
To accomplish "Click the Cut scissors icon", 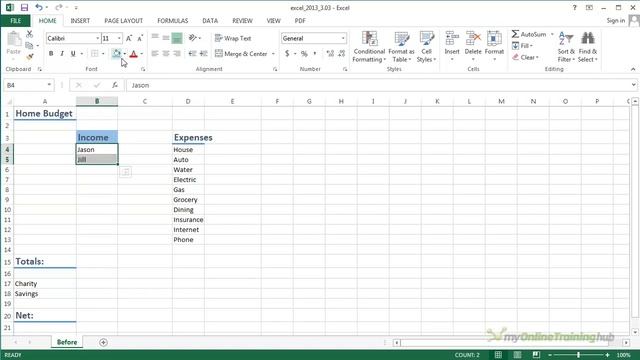I will tap(29, 34).
